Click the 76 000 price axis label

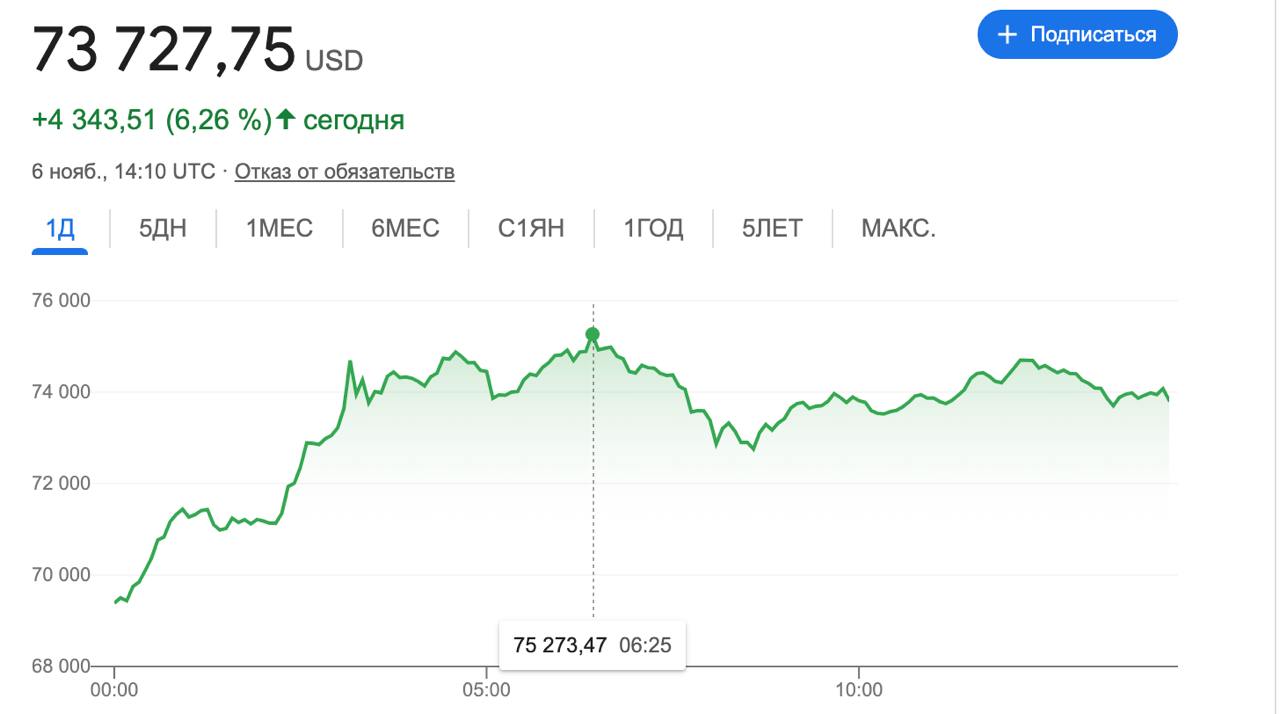(62, 300)
